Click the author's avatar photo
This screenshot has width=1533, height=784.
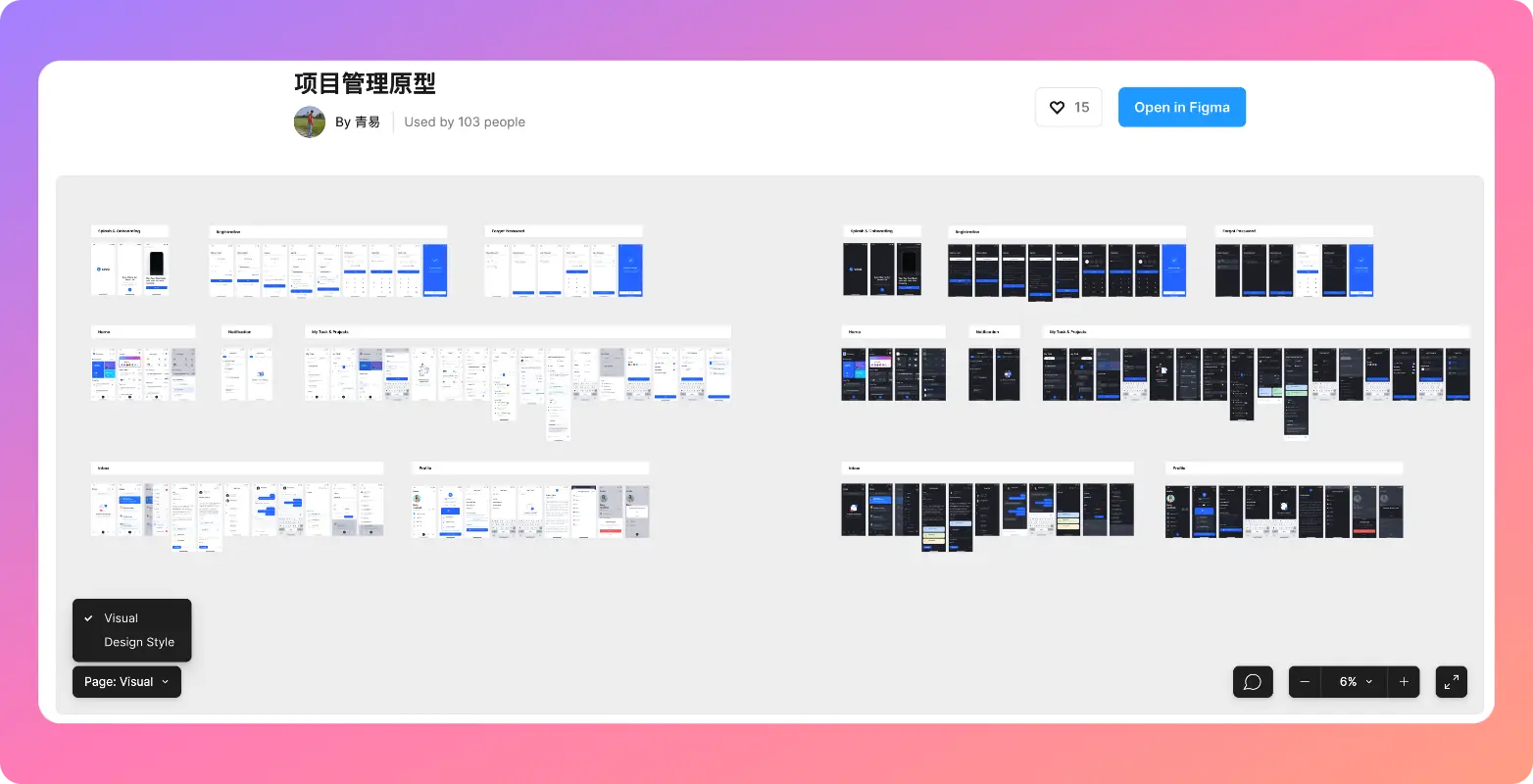[310, 122]
